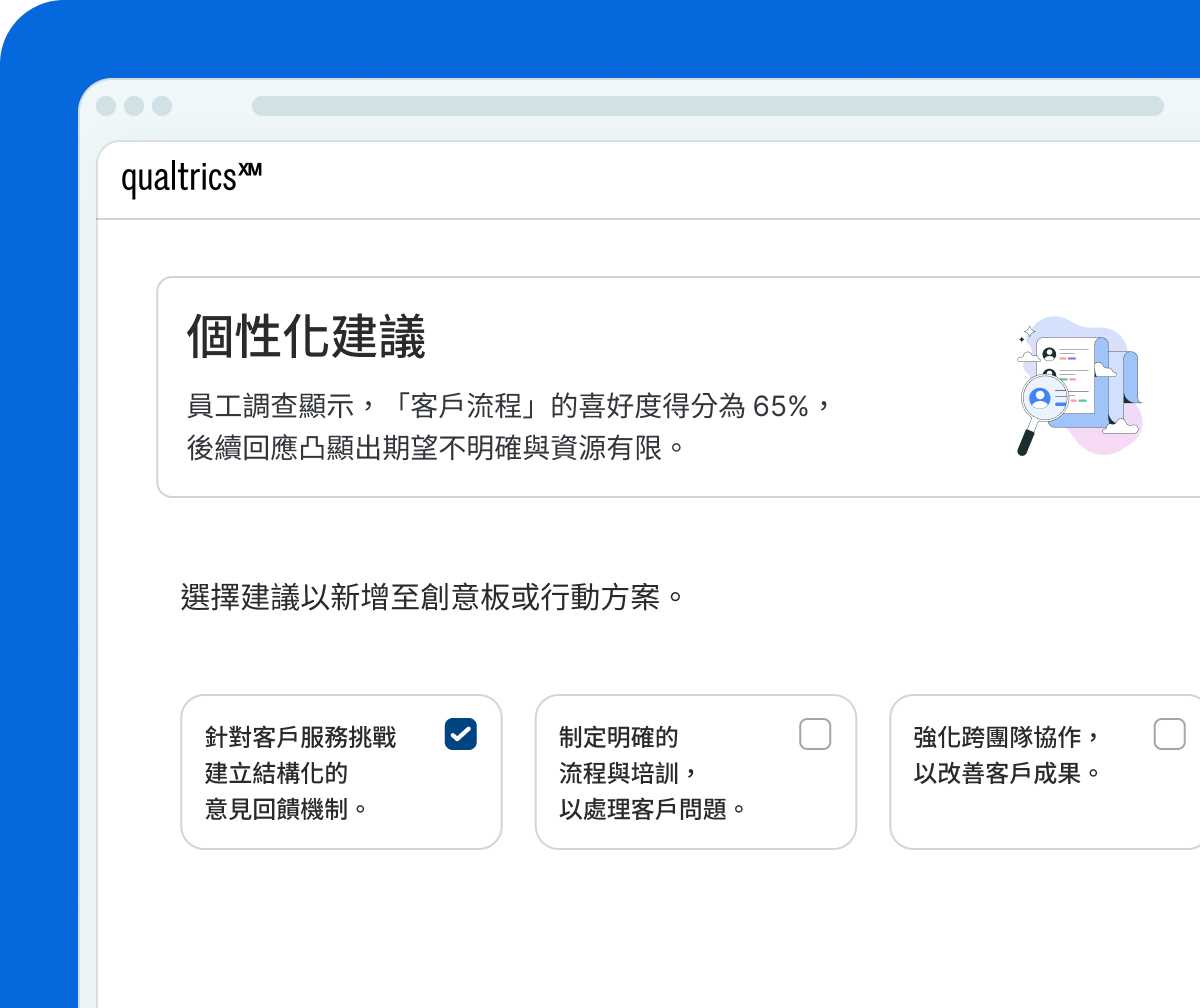The height and width of the screenshot is (1008, 1200).
Task: Click the 員工調查顯示 summary sentence
Action: pyautogui.click(x=509, y=407)
